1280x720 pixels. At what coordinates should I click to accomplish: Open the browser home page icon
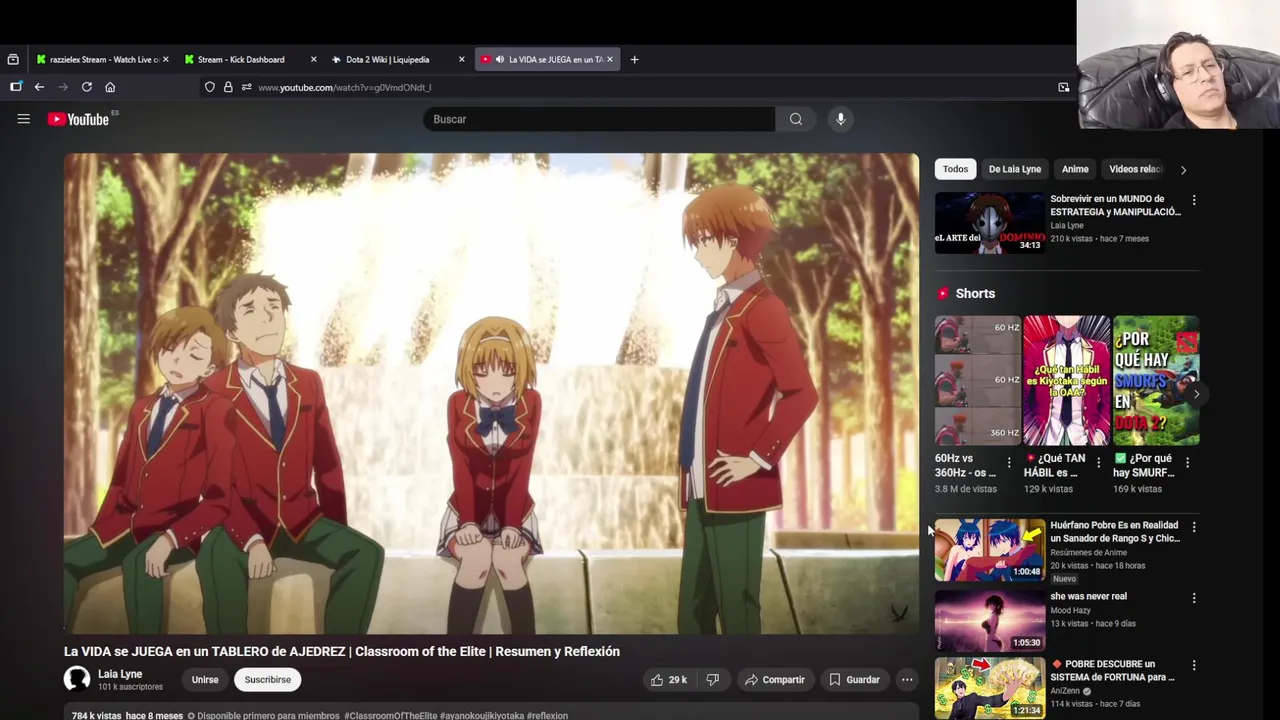110,87
